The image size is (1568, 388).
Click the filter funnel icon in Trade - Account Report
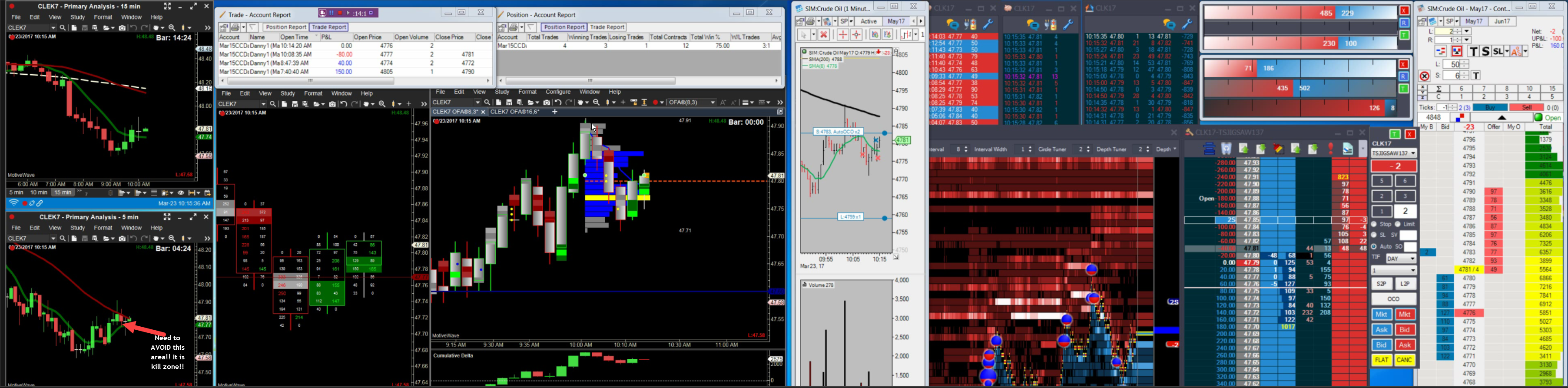coord(252,27)
